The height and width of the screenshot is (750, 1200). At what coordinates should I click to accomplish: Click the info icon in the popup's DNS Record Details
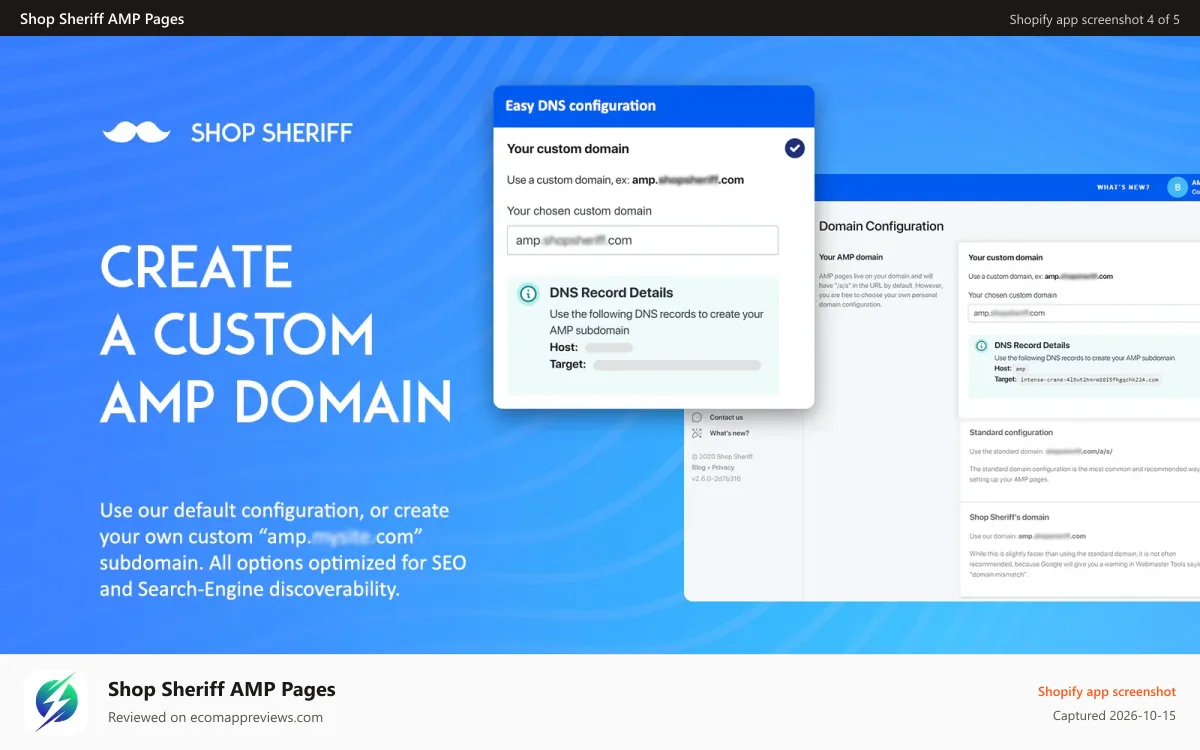[528, 294]
